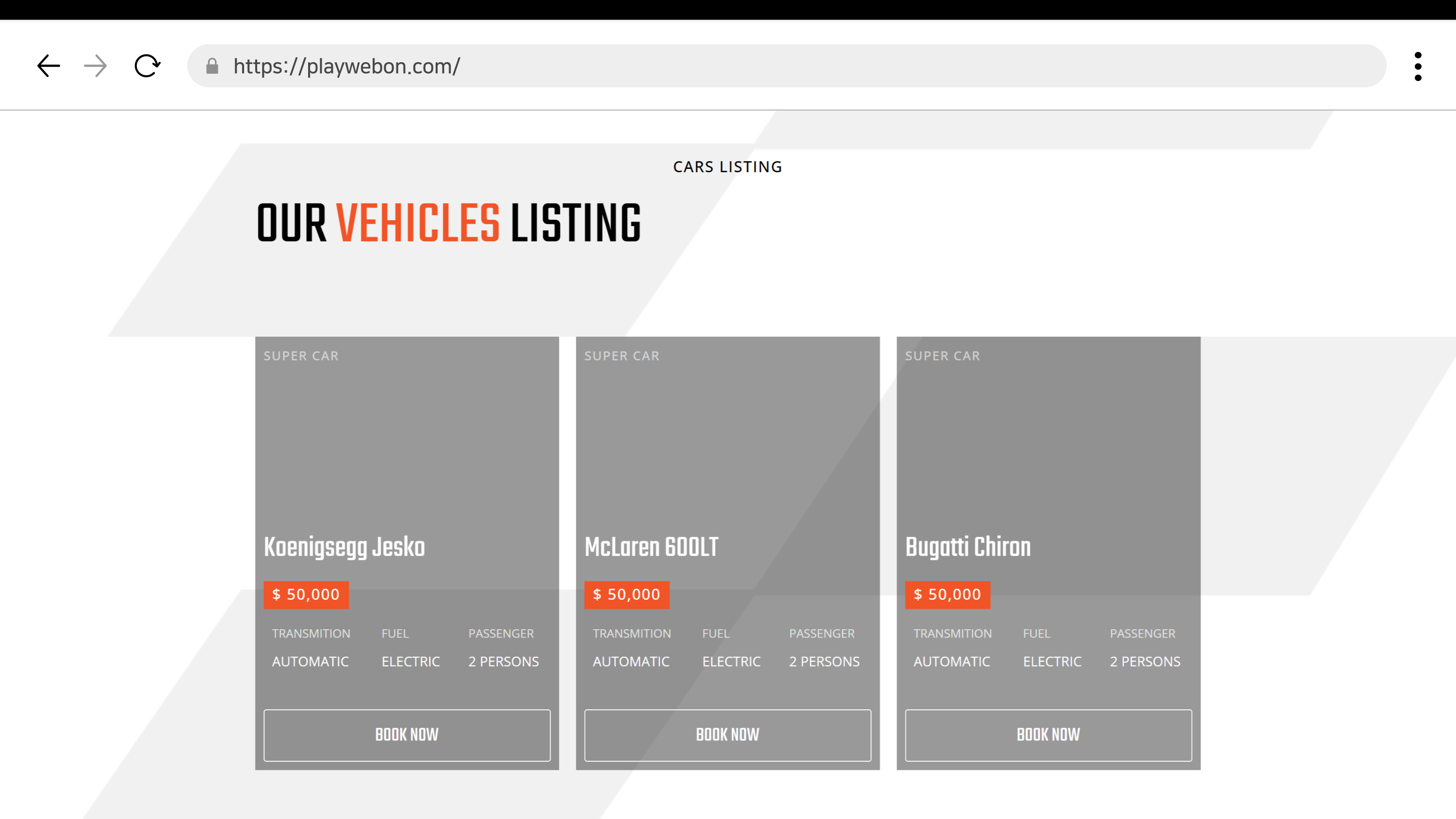This screenshot has width=1456, height=819.
Task: Click the Bugatti Chiron $50,000 price tag
Action: click(x=948, y=595)
